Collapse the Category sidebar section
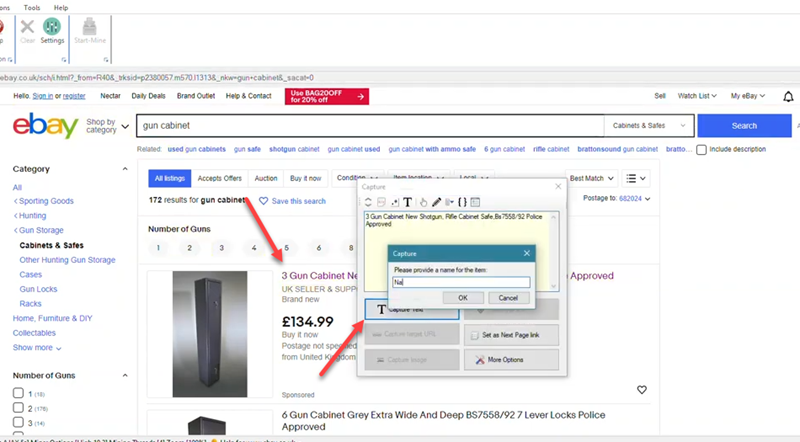 pos(125,169)
